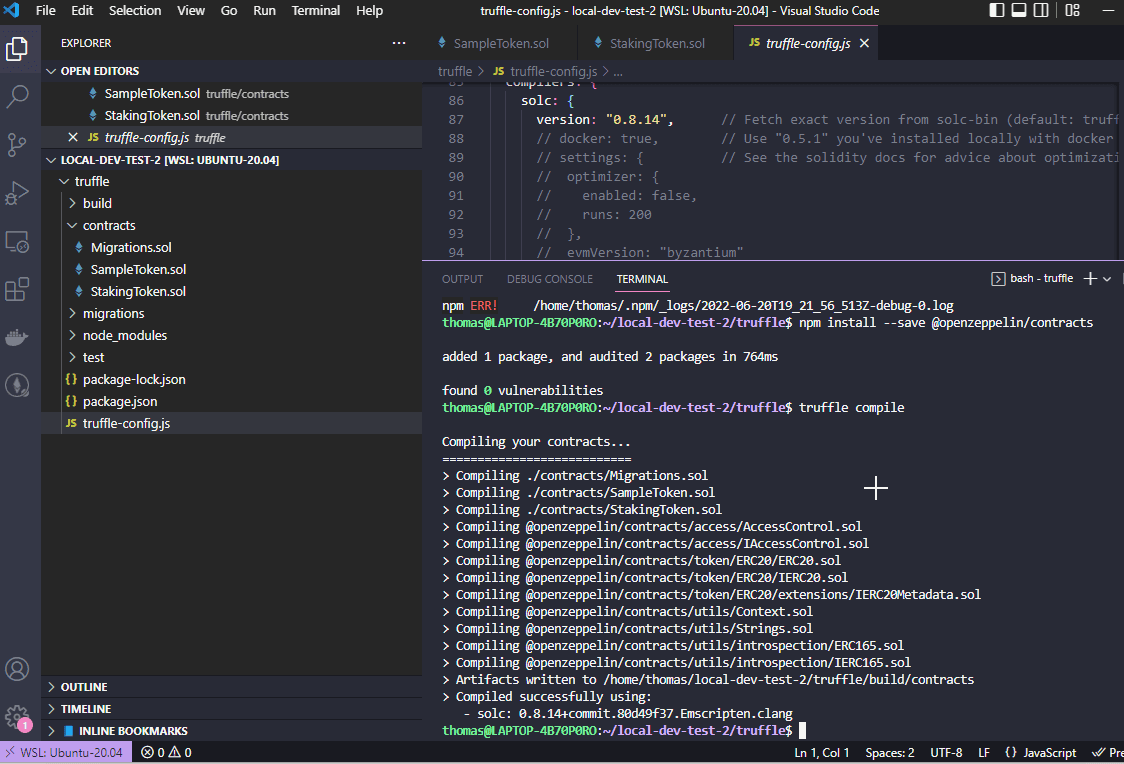
Task: Open the Docker view in activity bar
Action: (17, 337)
